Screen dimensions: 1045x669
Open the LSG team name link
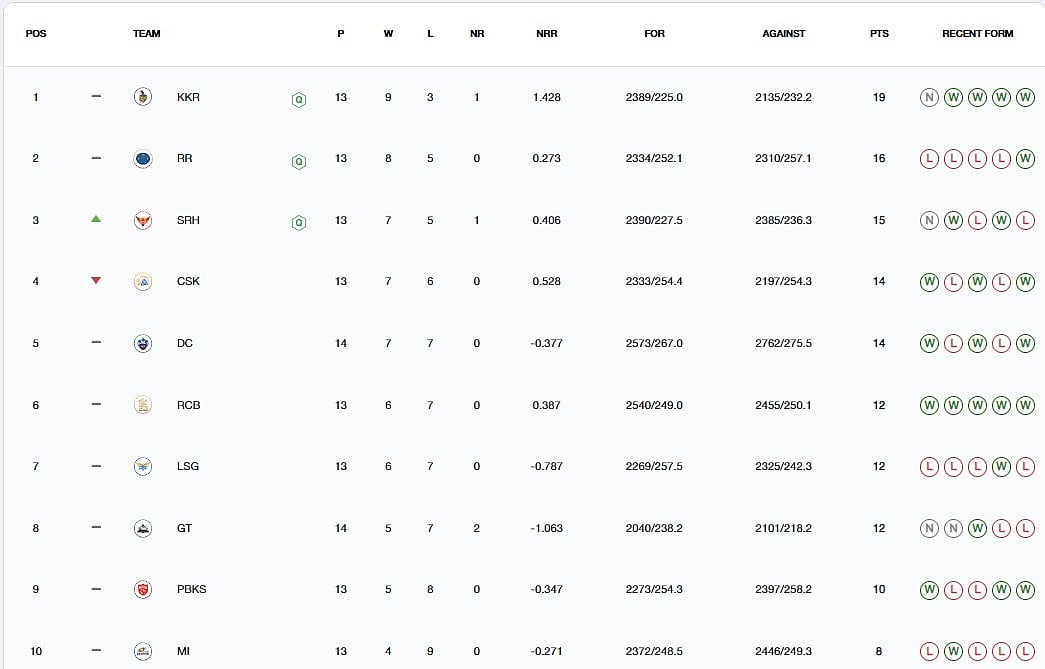tap(187, 466)
